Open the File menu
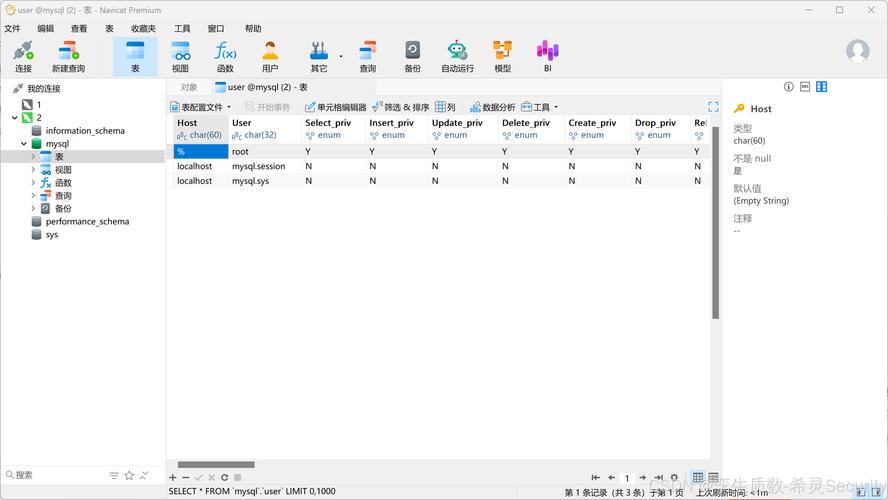The width and height of the screenshot is (888, 500). [12, 28]
